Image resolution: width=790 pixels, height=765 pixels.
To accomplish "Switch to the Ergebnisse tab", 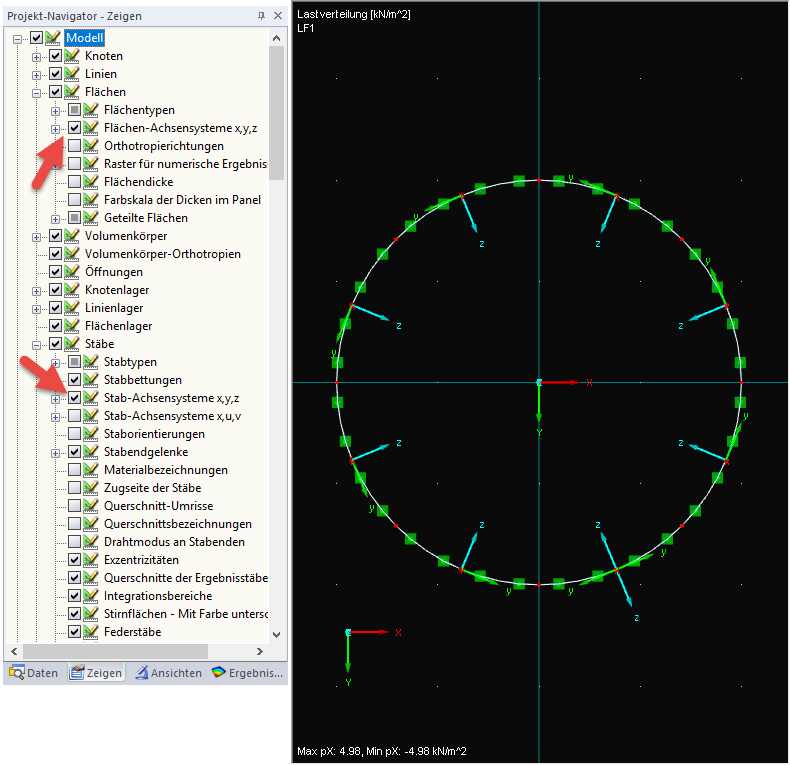I will (x=247, y=672).
